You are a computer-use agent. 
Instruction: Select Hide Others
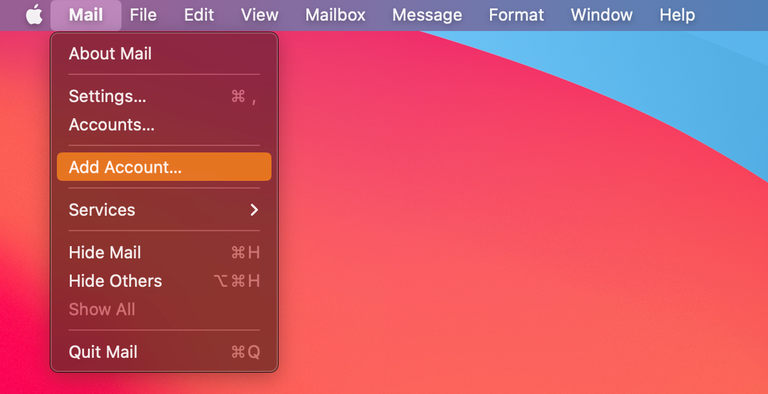click(164, 281)
